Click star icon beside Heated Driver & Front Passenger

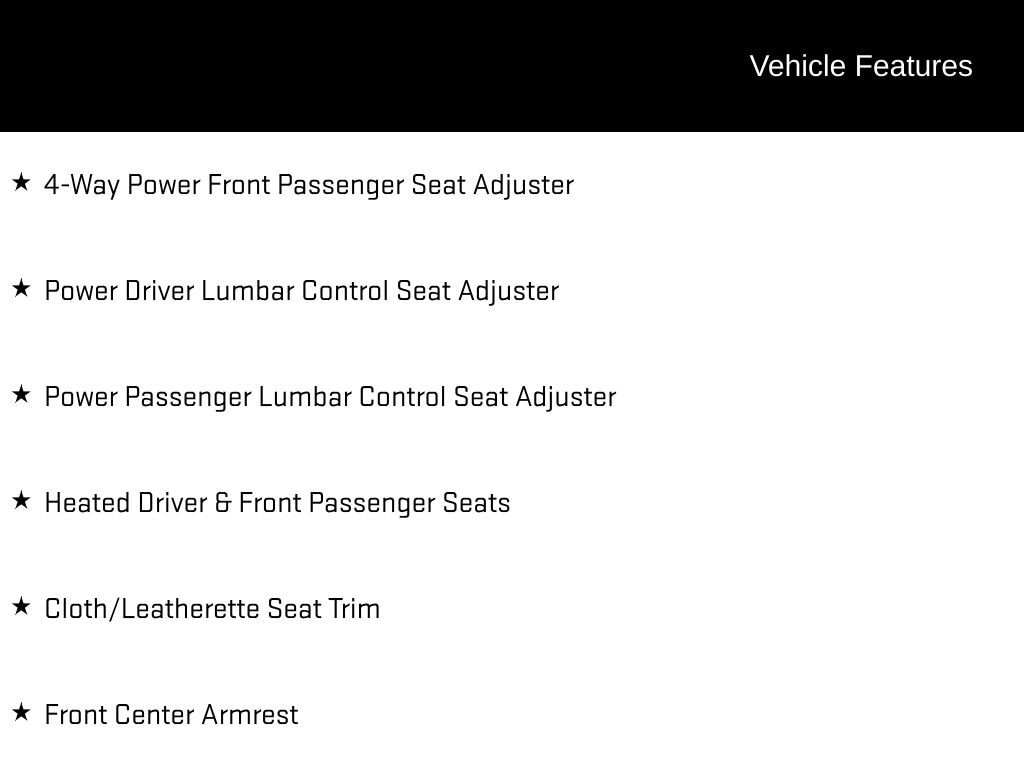[22, 500]
